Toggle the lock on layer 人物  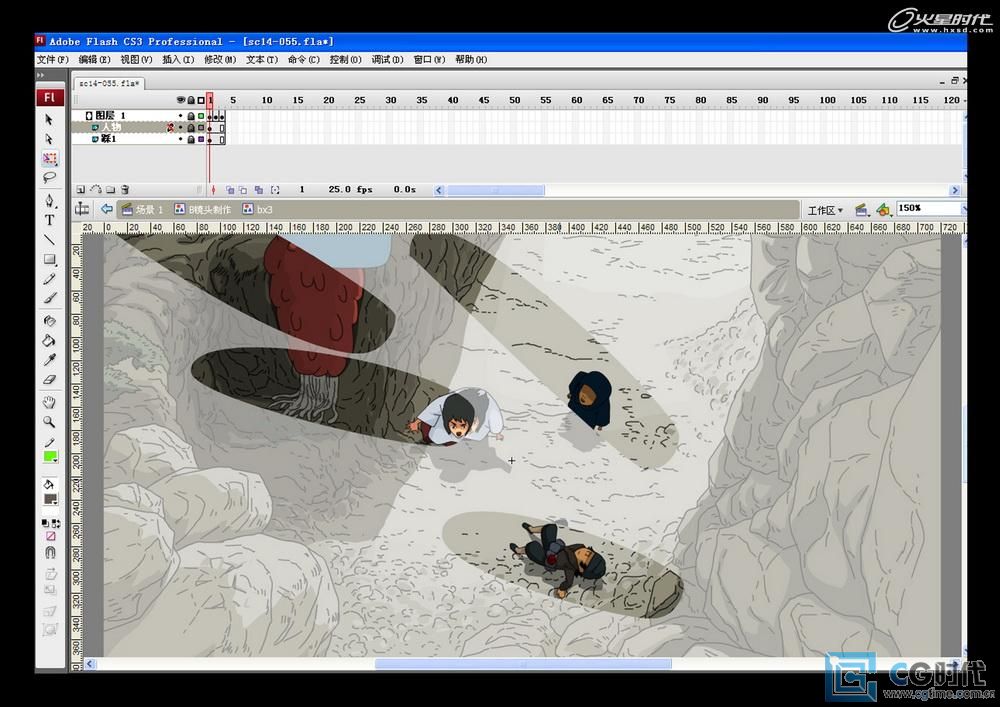(191, 128)
